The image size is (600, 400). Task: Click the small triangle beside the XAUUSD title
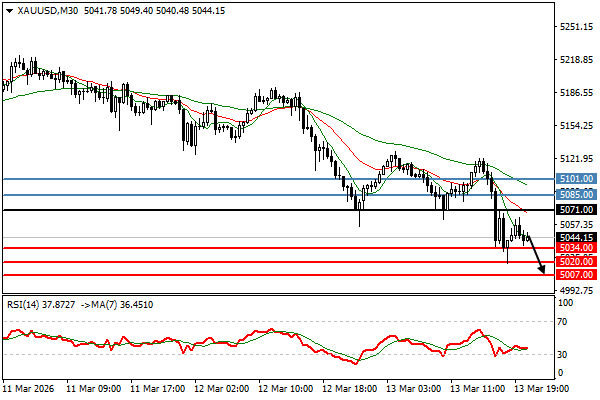coord(8,11)
